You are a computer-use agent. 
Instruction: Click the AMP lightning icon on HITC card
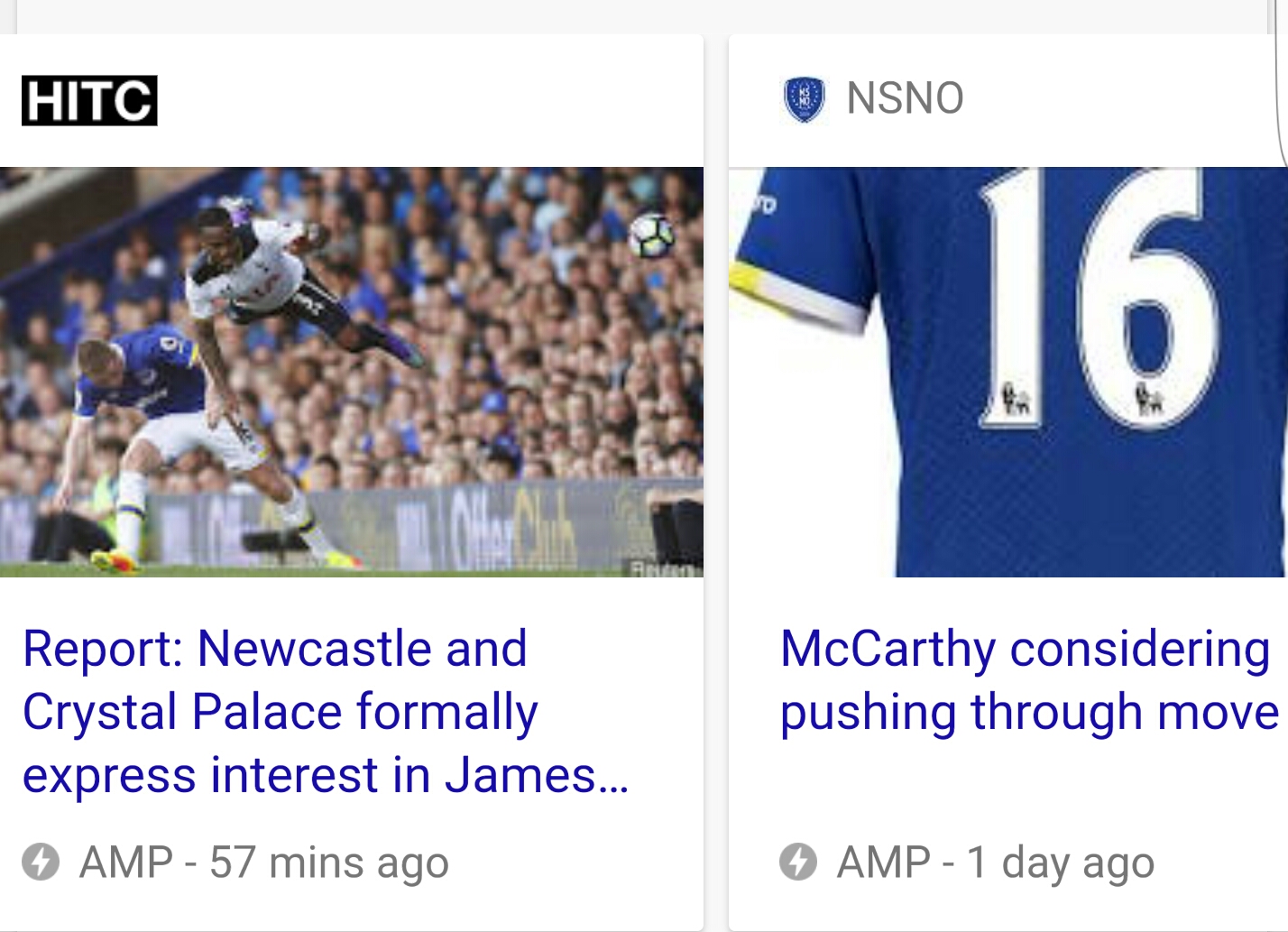click(41, 862)
